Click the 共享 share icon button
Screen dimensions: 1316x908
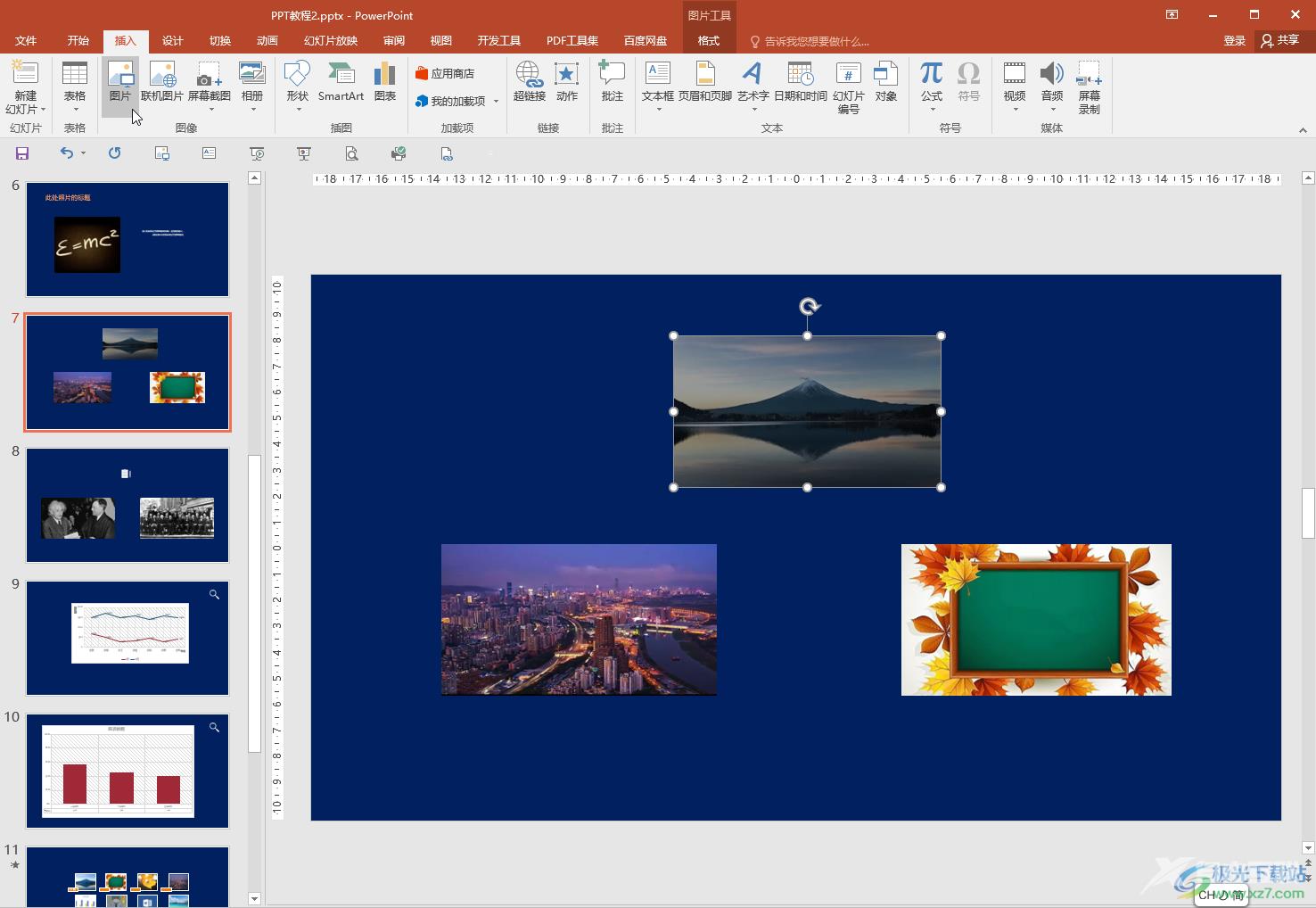click(1279, 40)
